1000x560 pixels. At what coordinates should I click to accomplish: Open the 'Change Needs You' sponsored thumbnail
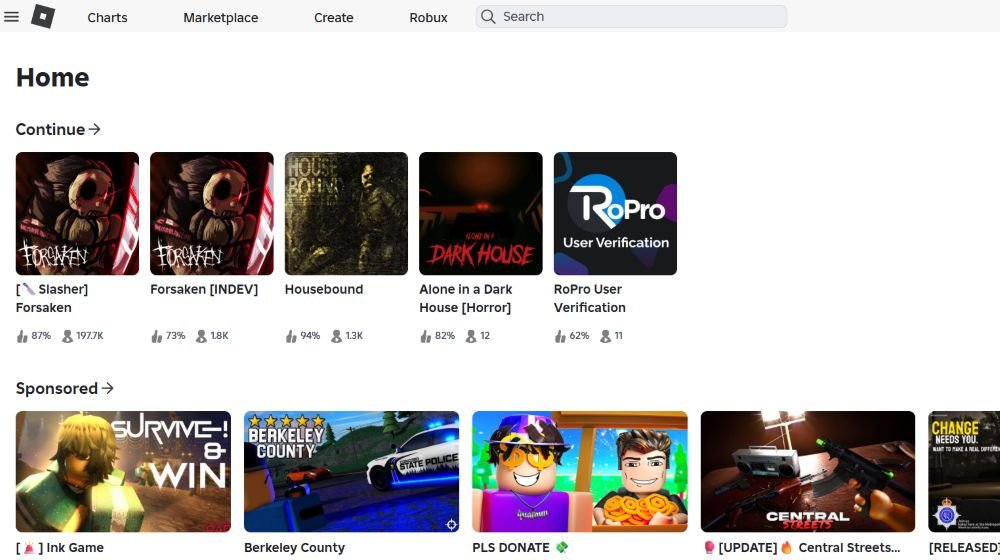pos(964,471)
